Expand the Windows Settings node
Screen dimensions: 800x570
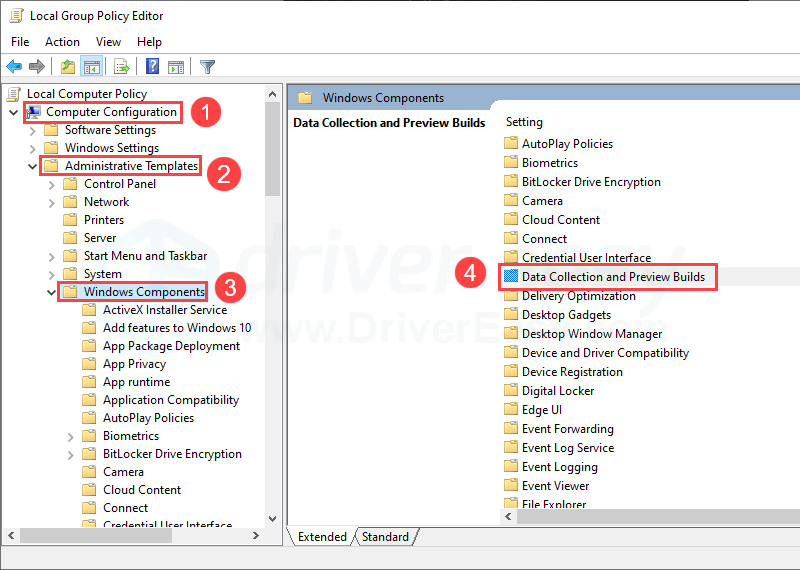pyautogui.click(x=33, y=148)
